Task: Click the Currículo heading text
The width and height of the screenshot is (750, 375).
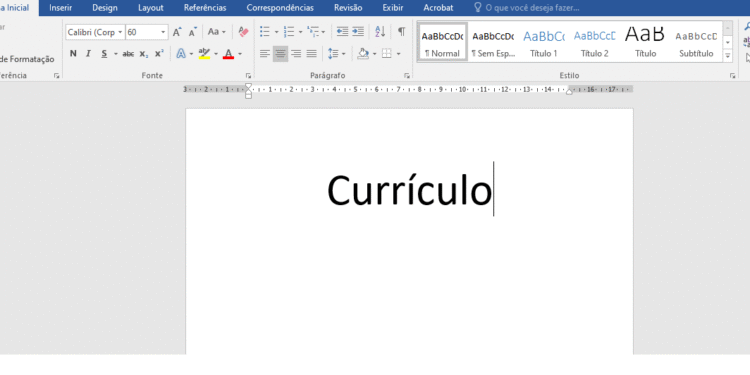Action: click(409, 190)
